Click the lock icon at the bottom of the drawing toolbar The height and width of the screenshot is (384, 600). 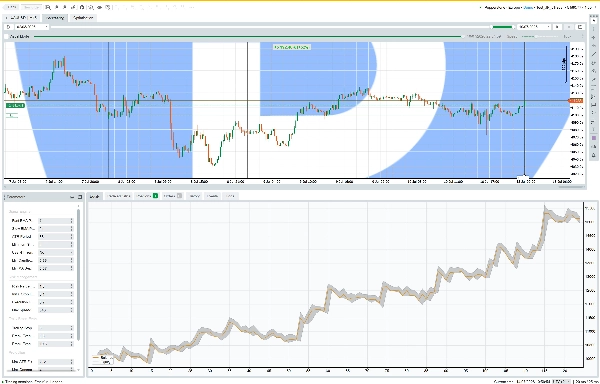(594, 155)
